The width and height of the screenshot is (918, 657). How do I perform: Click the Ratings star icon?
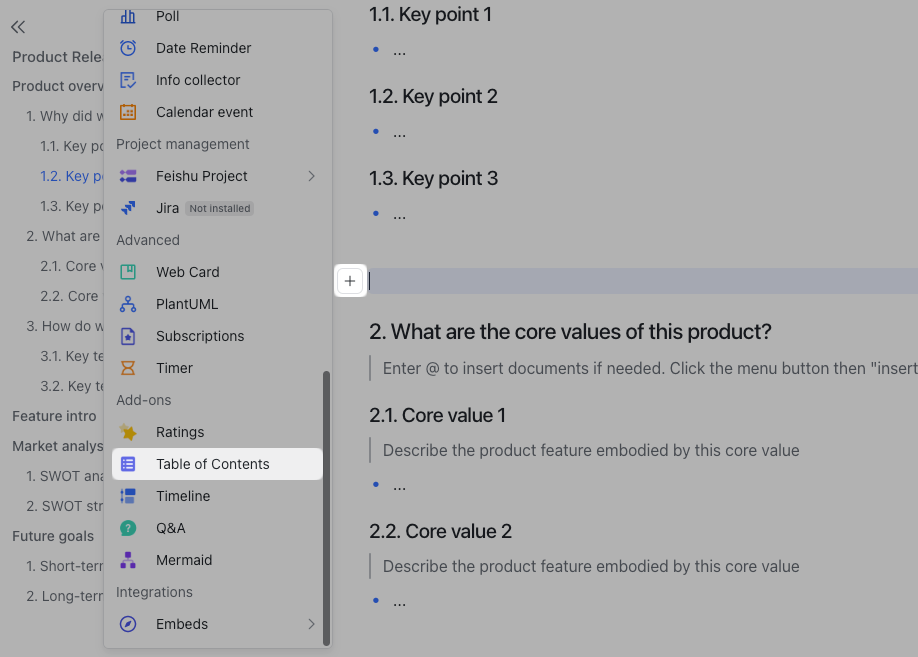(x=128, y=432)
